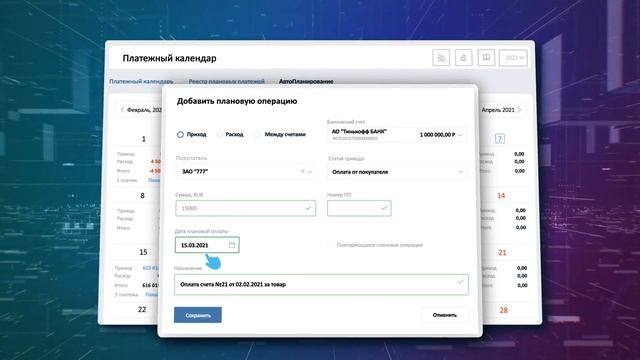Screen dimensions: 640x360
Task: Go to previous month arrow beside Февраль
Action: [122, 109]
